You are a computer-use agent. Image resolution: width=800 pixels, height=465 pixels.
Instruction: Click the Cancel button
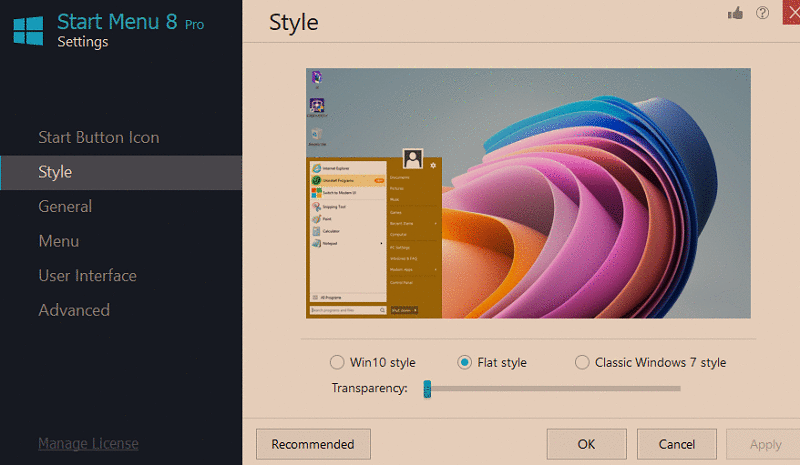click(x=676, y=444)
